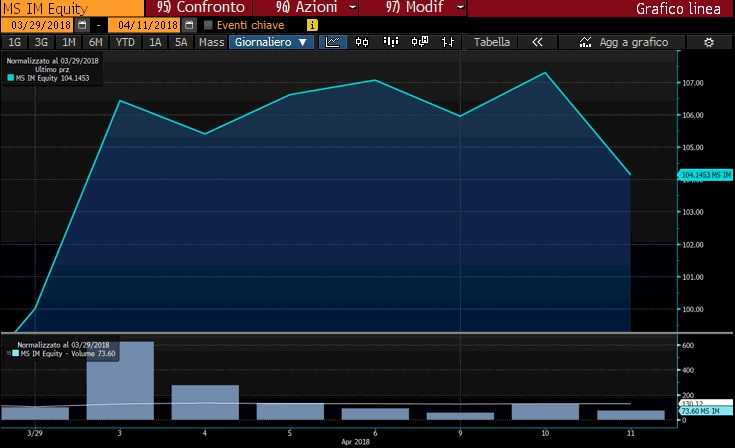The height and width of the screenshot is (448, 735).
Task: Click the end date field 04/11/2018
Action: pos(144,25)
